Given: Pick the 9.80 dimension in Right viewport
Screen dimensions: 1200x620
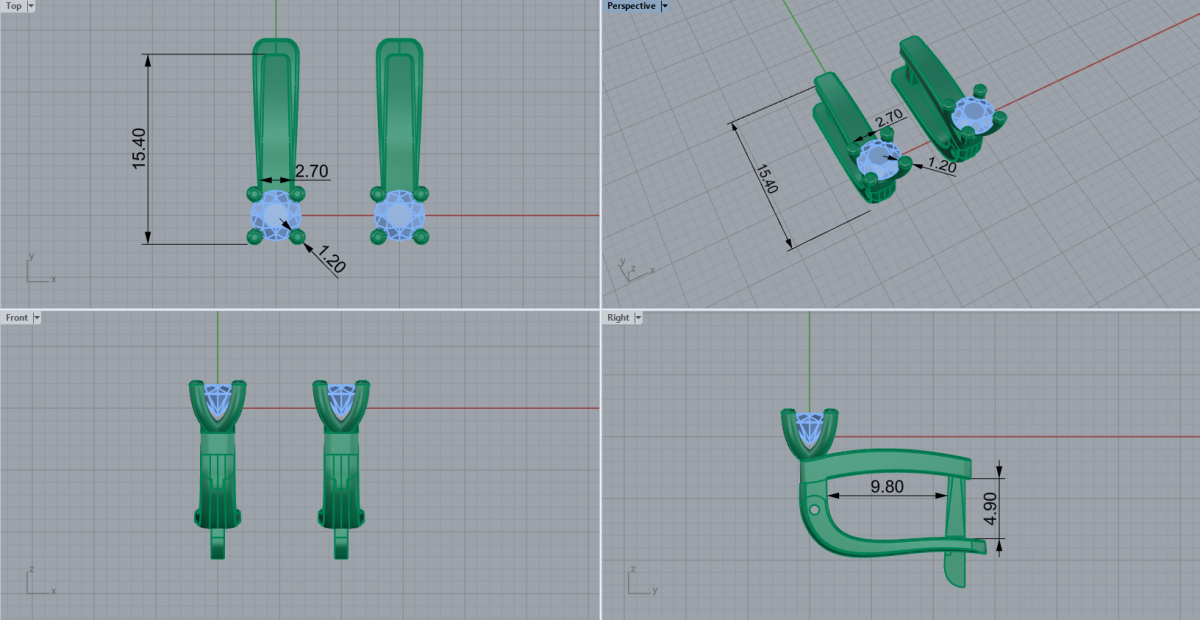Looking at the screenshot, I should pos(888,486).
